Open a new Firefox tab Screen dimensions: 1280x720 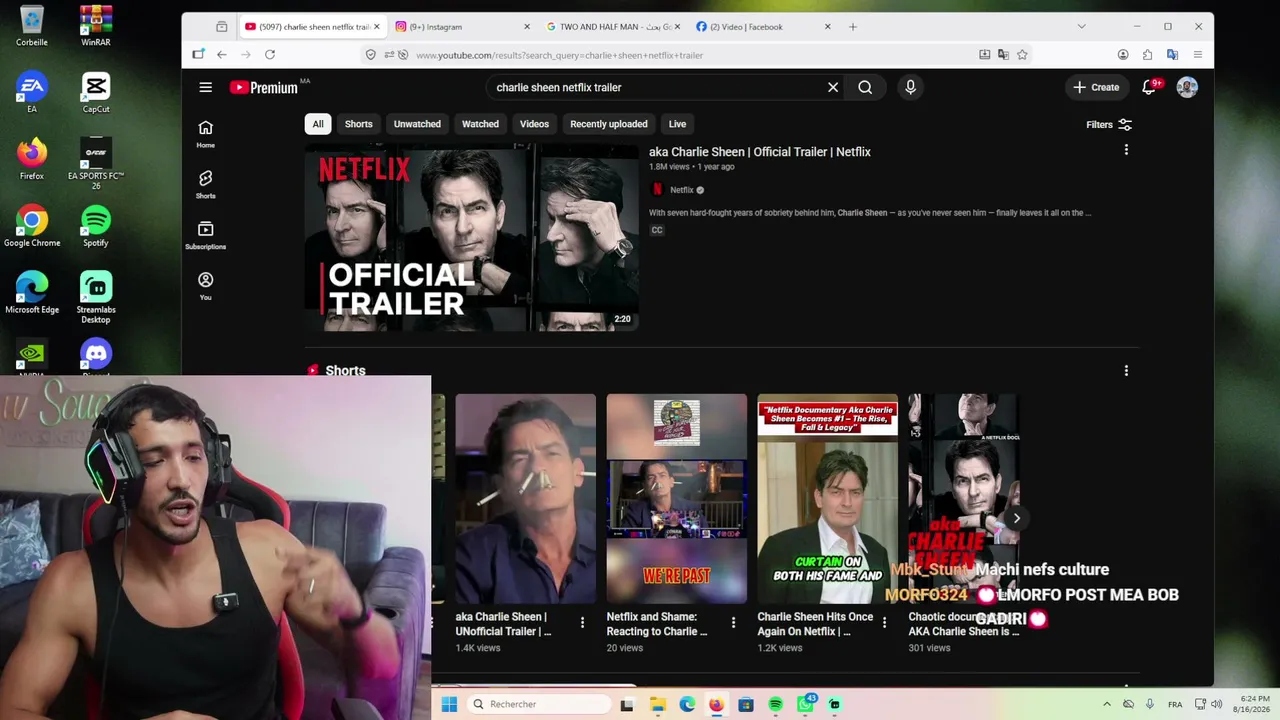click(x=853, y=27)
